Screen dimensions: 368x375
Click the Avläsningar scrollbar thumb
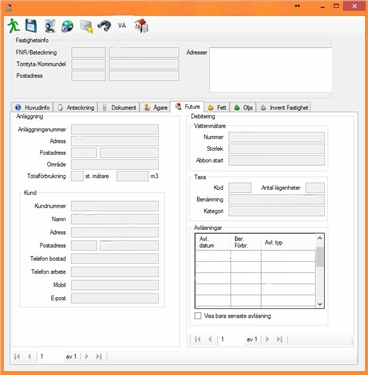(x=320, y=257)
